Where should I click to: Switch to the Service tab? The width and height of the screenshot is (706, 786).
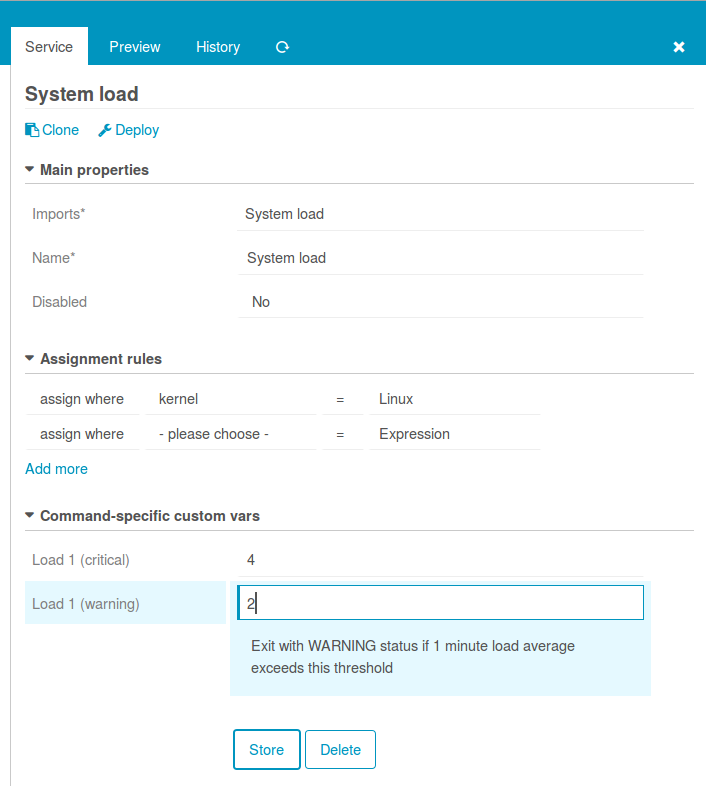(49, 47)
